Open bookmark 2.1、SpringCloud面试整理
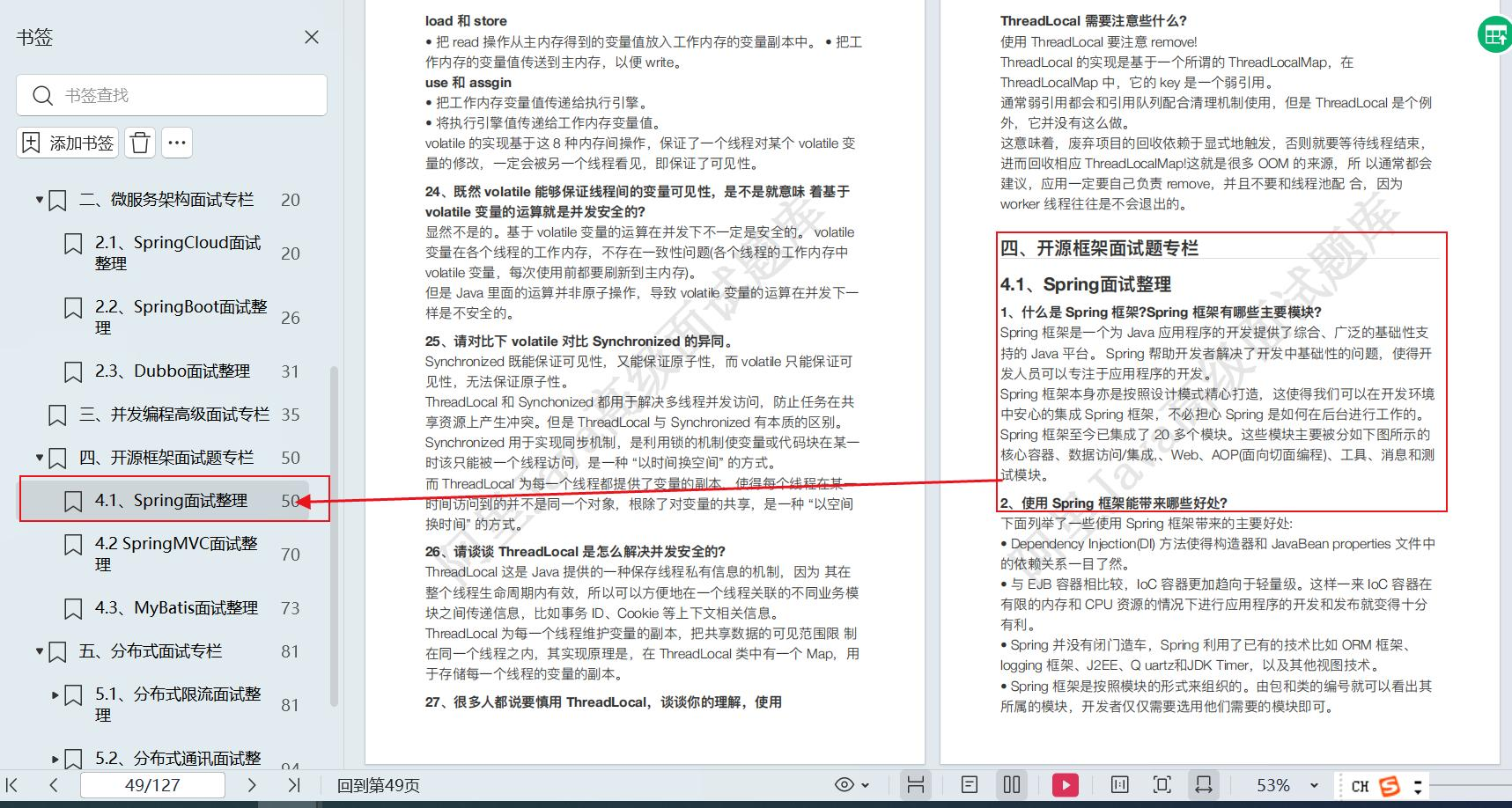 click(178, 253)
